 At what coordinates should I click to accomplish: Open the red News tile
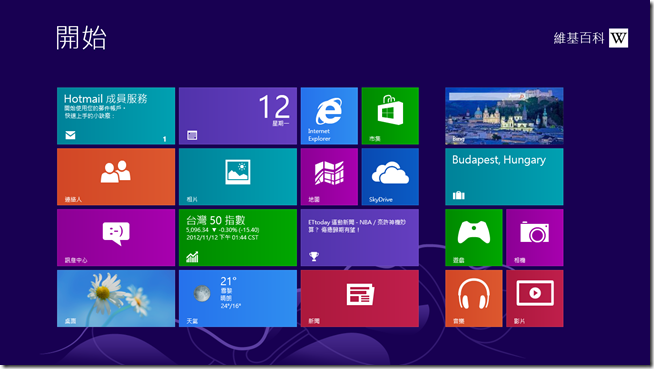pyautogui.click(x=360, y=299)
